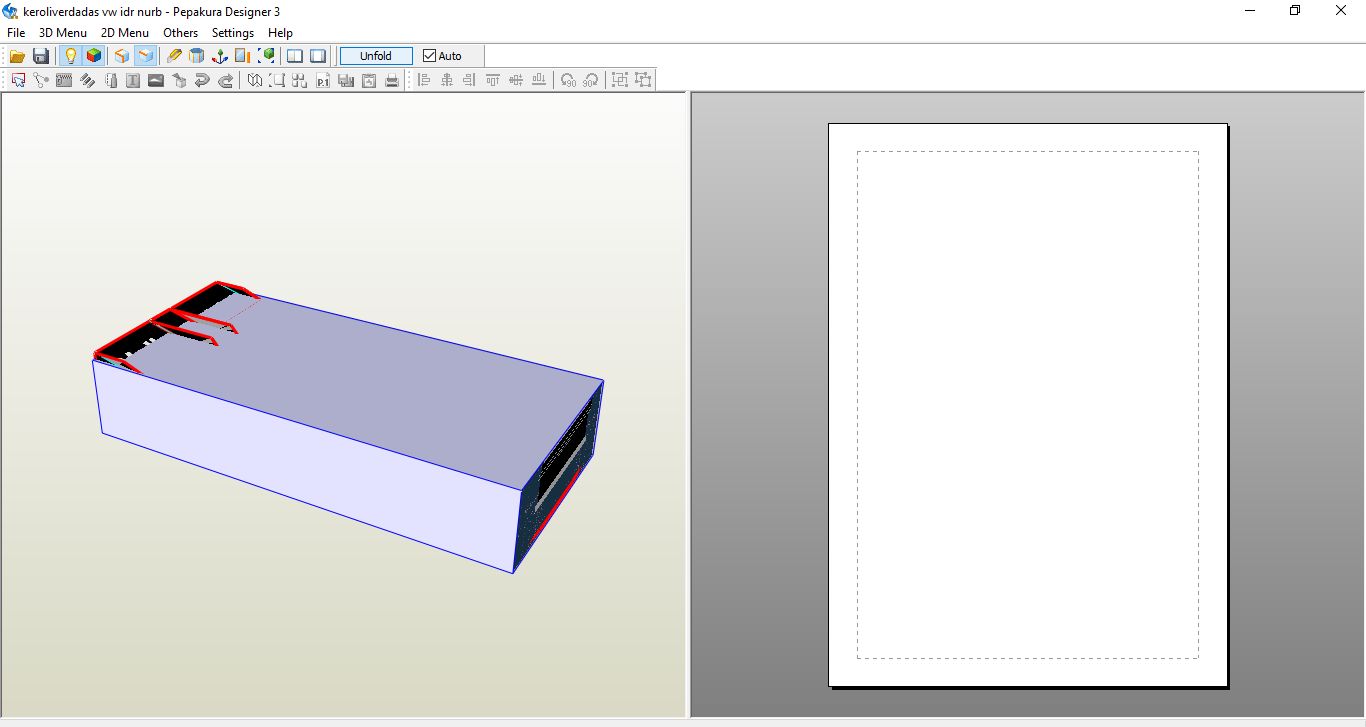Click the Others menu label
Screen dimensions: 1366x727
coord(181,33)
